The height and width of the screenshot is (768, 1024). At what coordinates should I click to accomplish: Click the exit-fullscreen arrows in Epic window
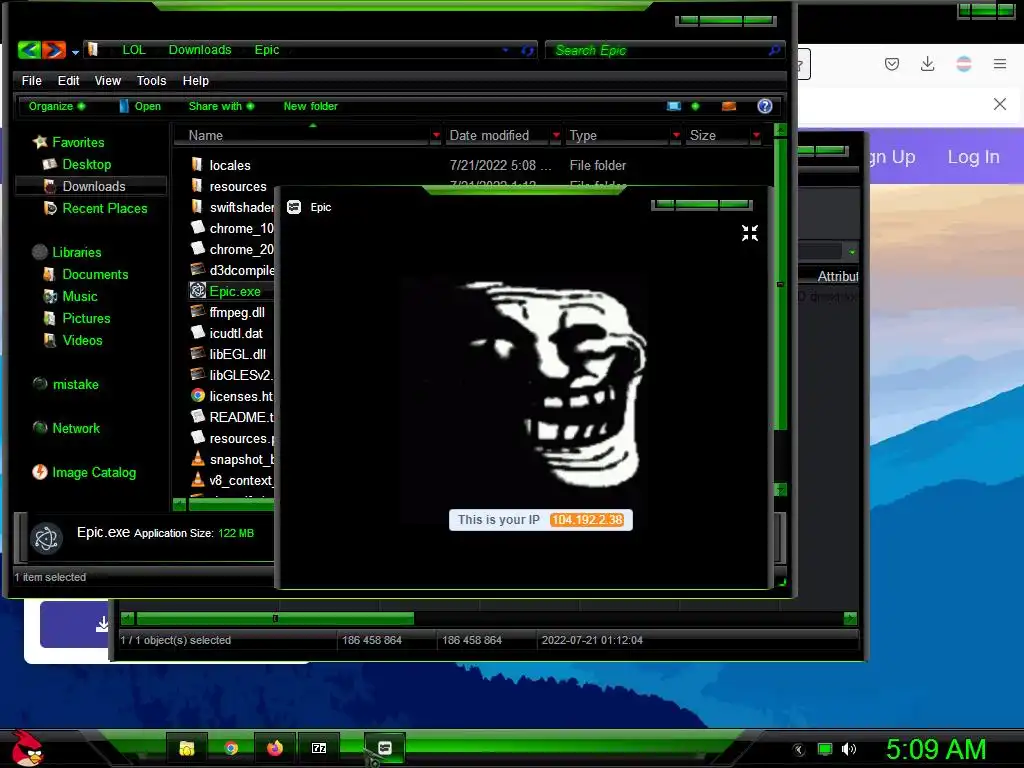[x=750, y=233]
